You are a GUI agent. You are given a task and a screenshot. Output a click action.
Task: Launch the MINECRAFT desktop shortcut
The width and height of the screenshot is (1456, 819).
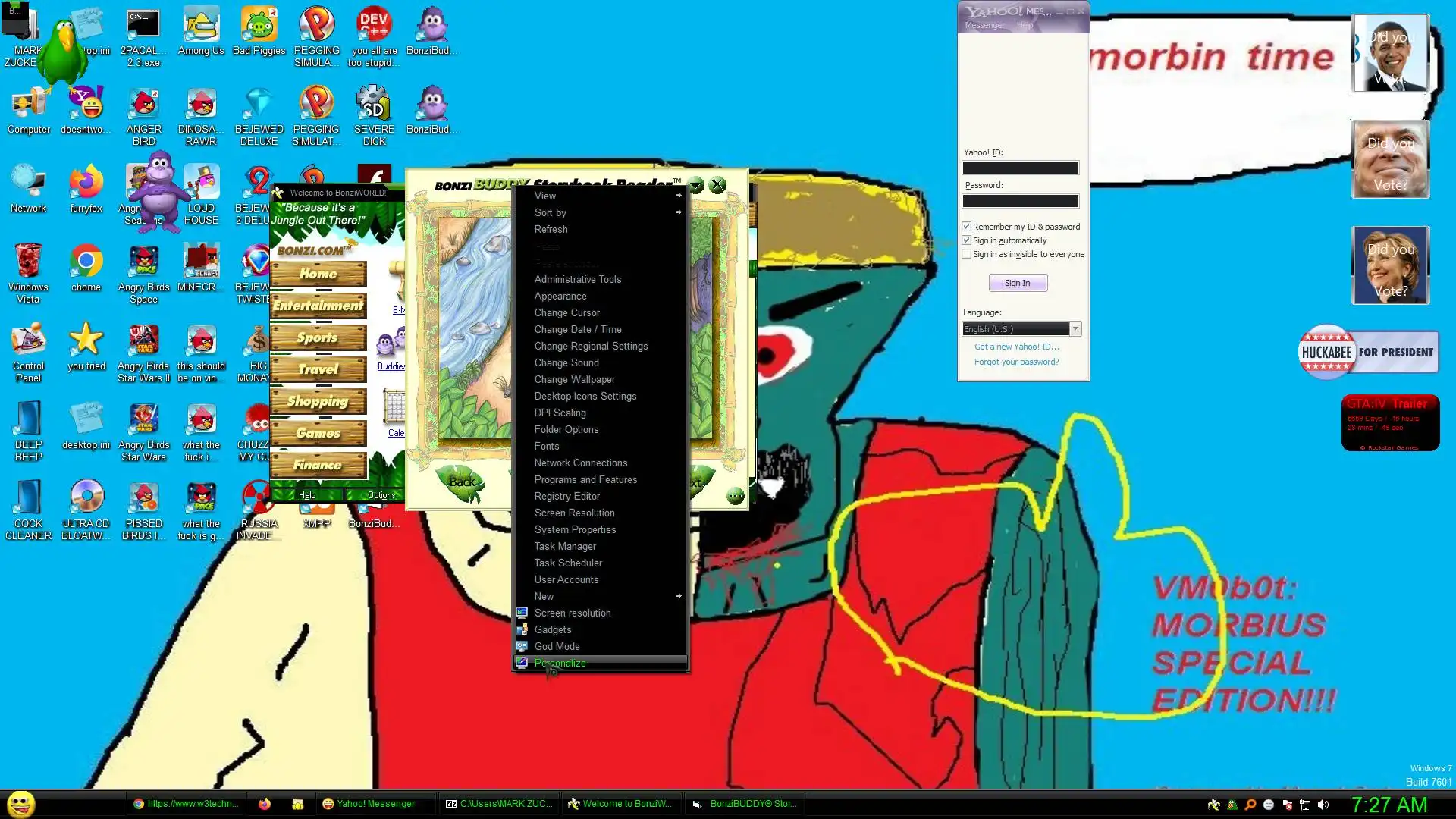[x=201, y=262]
